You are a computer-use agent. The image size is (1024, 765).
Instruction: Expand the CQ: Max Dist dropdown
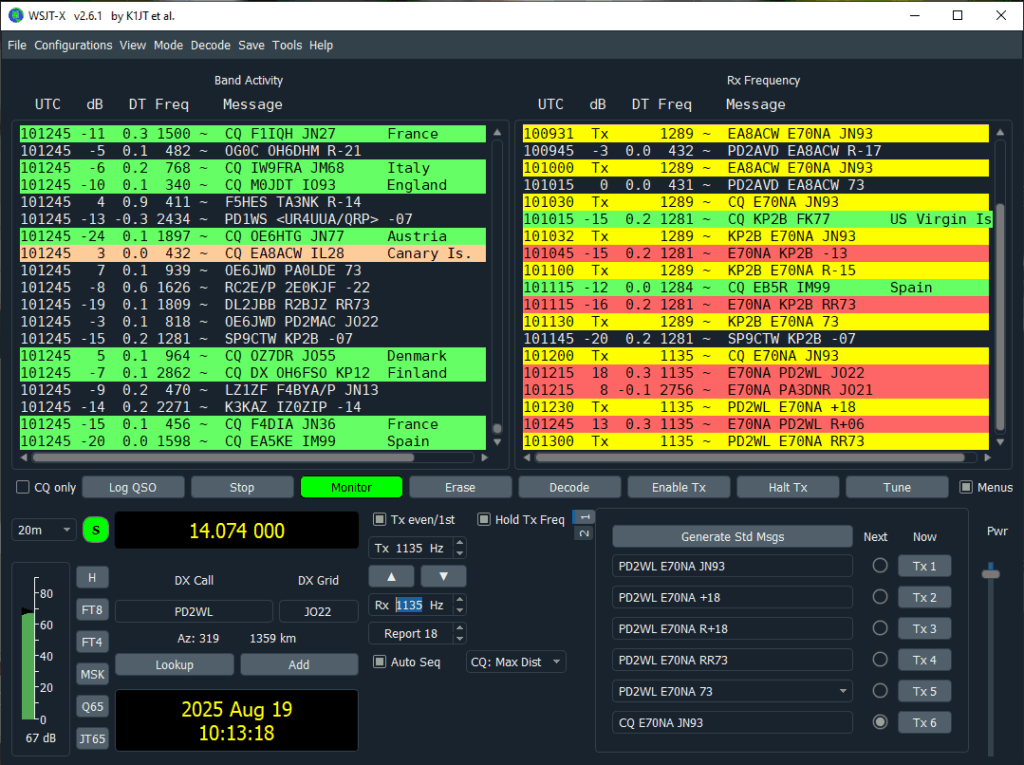[516, 662]
